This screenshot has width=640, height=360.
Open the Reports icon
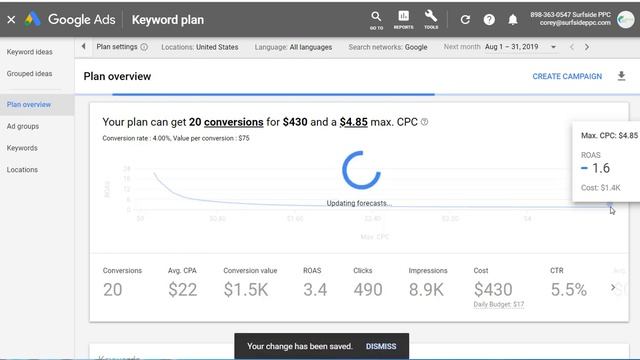coord(403,20)
